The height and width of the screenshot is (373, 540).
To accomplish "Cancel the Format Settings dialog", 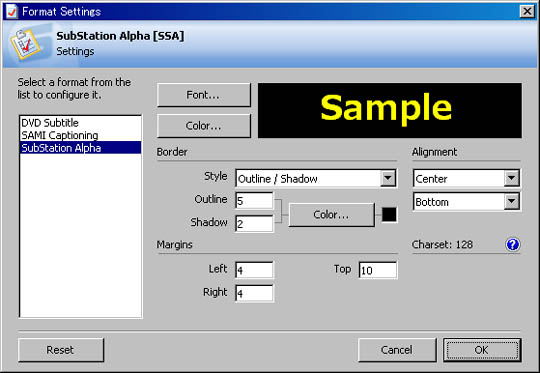I will pyautogui.click(x=397, y=350).
